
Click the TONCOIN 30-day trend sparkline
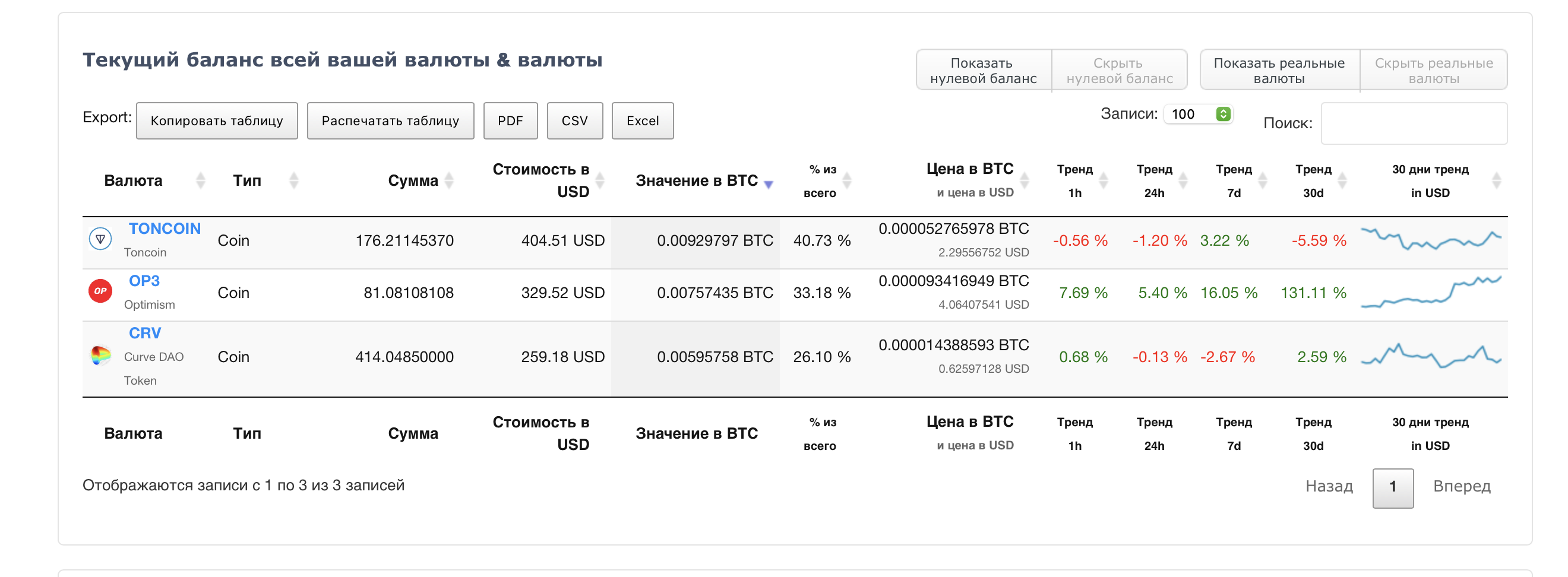point(1431,239)
